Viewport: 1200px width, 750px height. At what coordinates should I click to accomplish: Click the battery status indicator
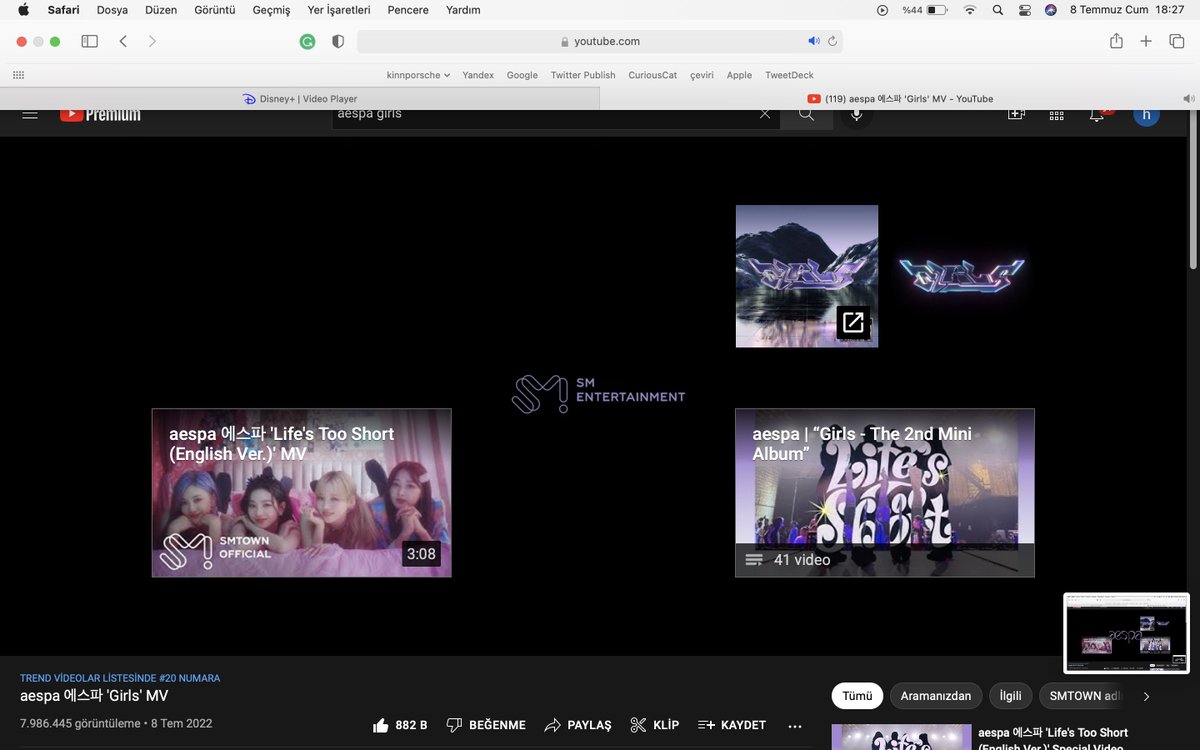point(925,10)
